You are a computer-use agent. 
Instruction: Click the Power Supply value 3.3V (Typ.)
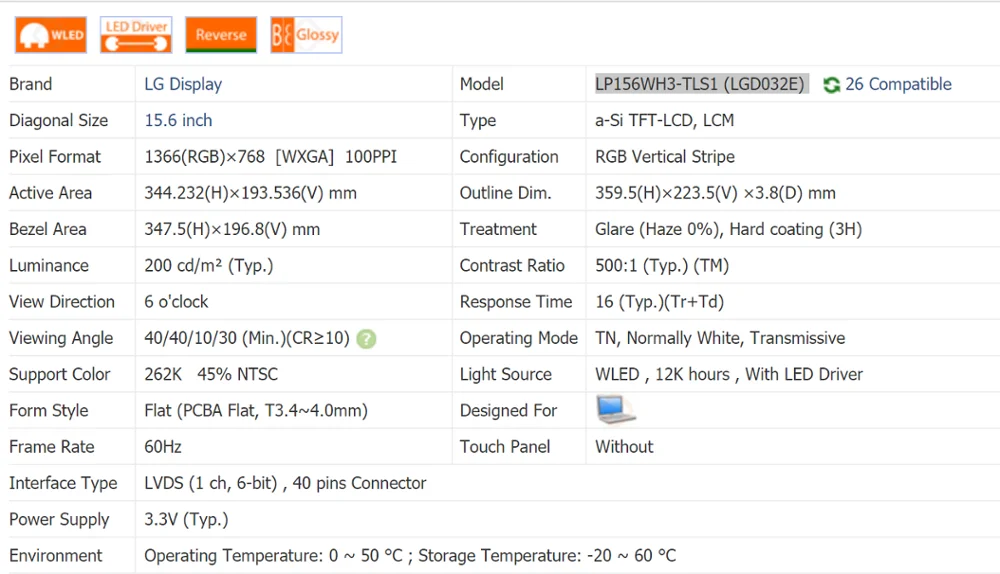186,520
